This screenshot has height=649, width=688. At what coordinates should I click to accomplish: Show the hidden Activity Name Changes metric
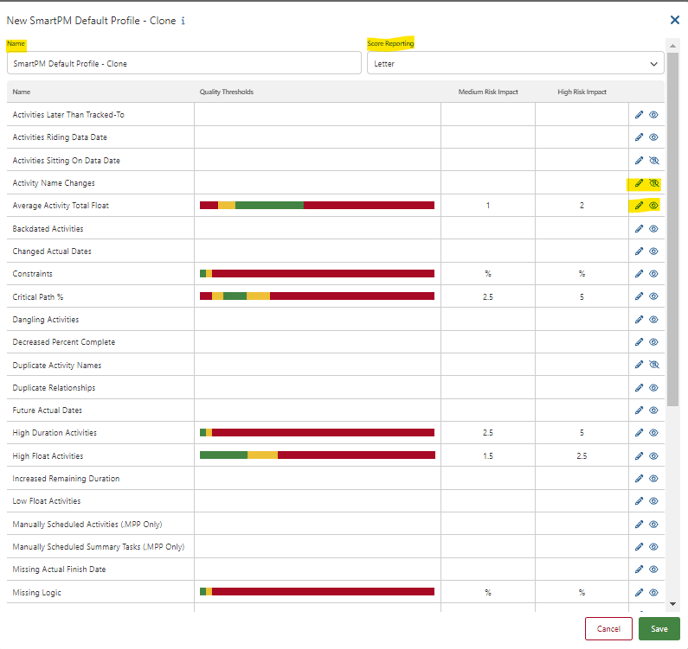tap(654, 183)
